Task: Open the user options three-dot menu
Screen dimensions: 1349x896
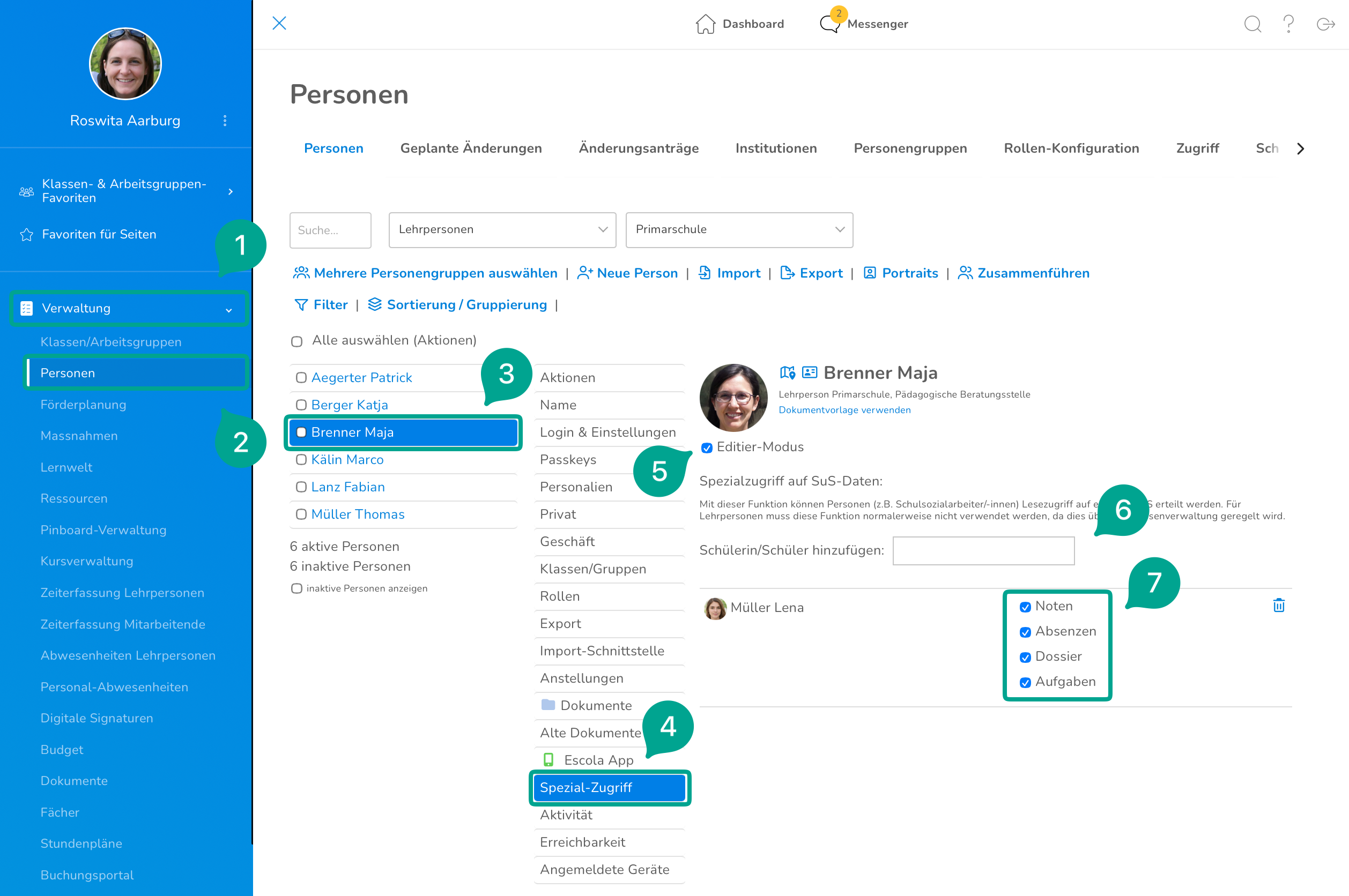Action: pos(225,121)
